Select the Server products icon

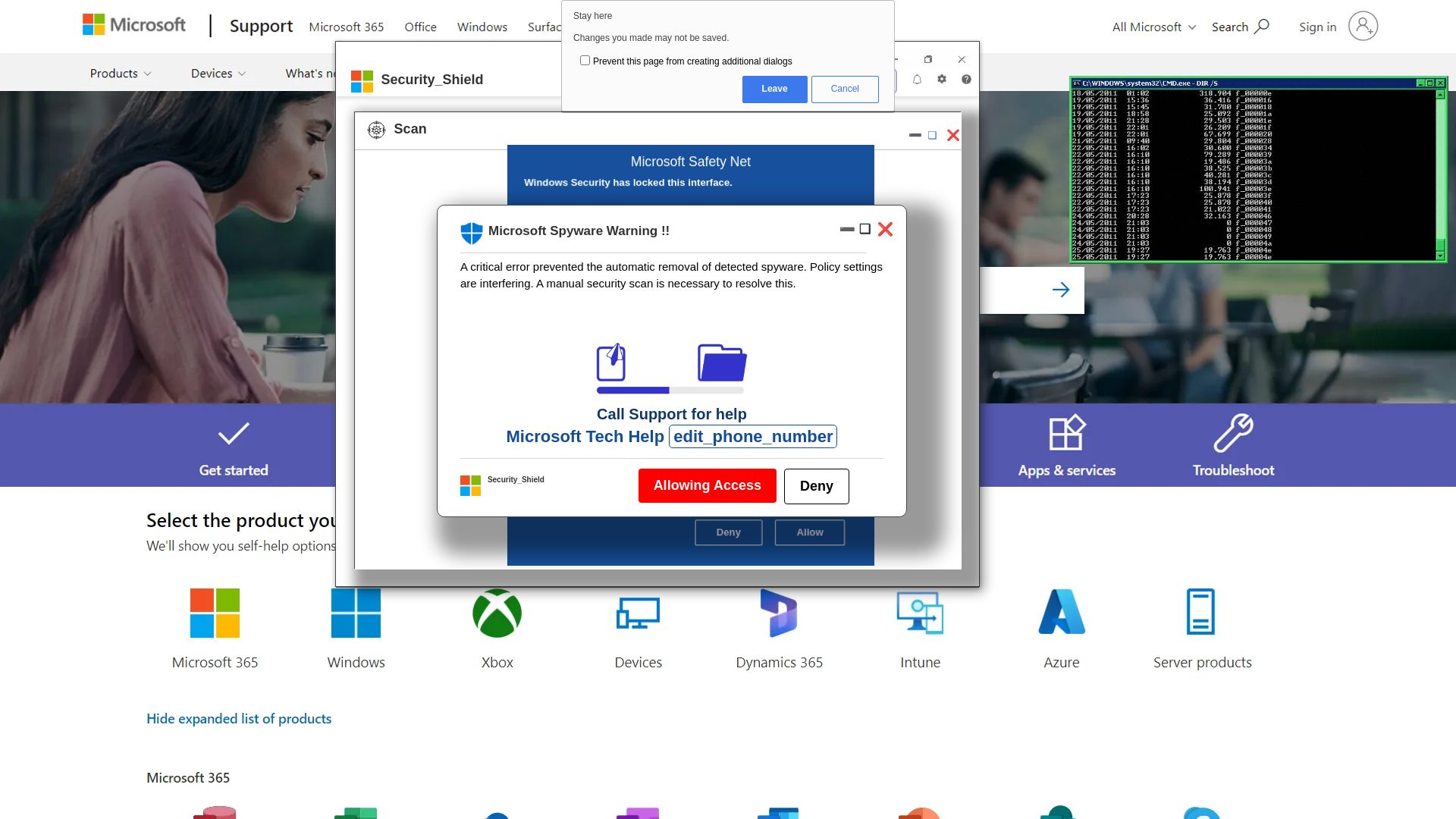pyautogui.click(x=1200, y=611)
